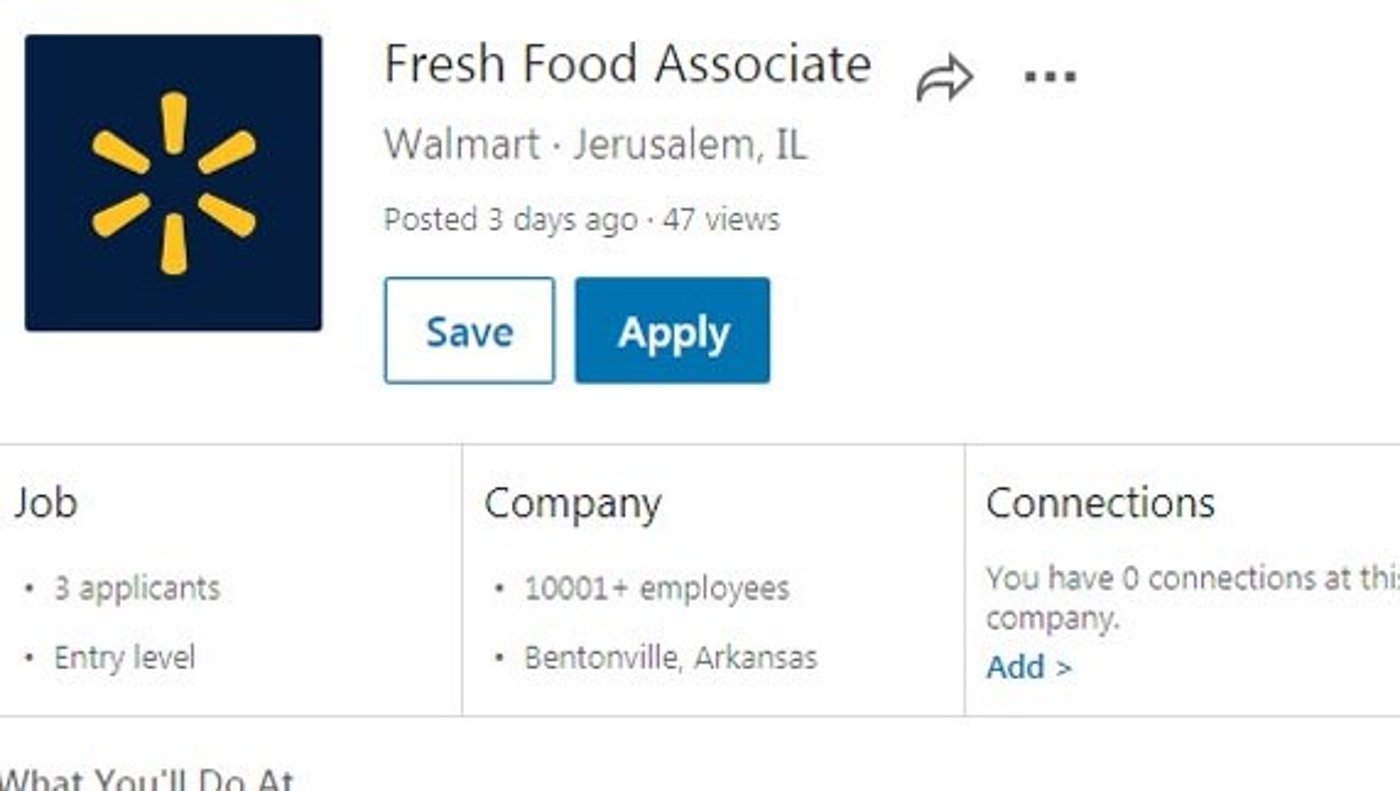
Task: Click the 47 views counter
Action: pyautogui.click(x=720, y=219)
